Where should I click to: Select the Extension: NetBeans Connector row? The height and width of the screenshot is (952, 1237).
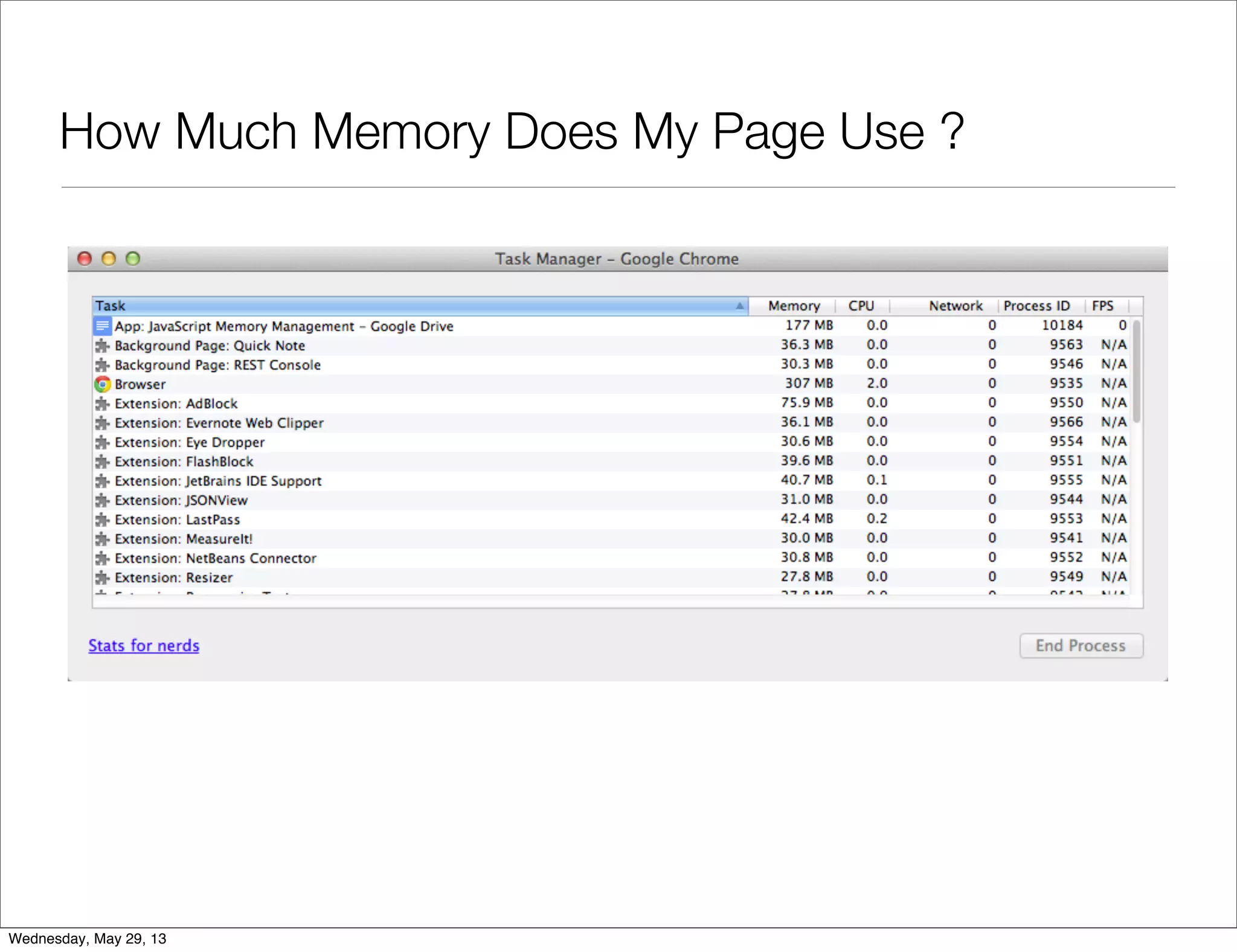point(611,558)
